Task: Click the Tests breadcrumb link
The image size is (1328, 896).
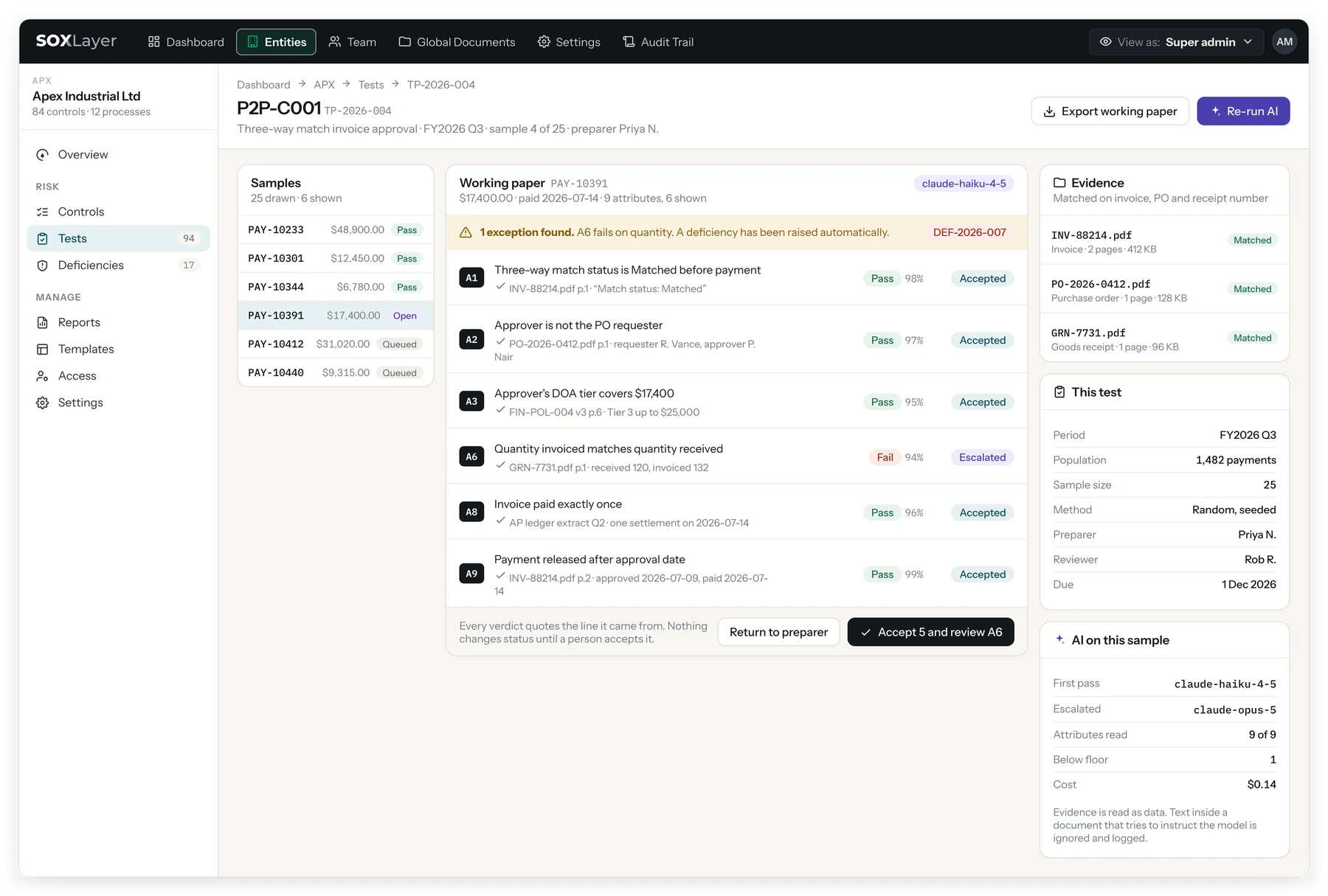Action: coord(371,85)
